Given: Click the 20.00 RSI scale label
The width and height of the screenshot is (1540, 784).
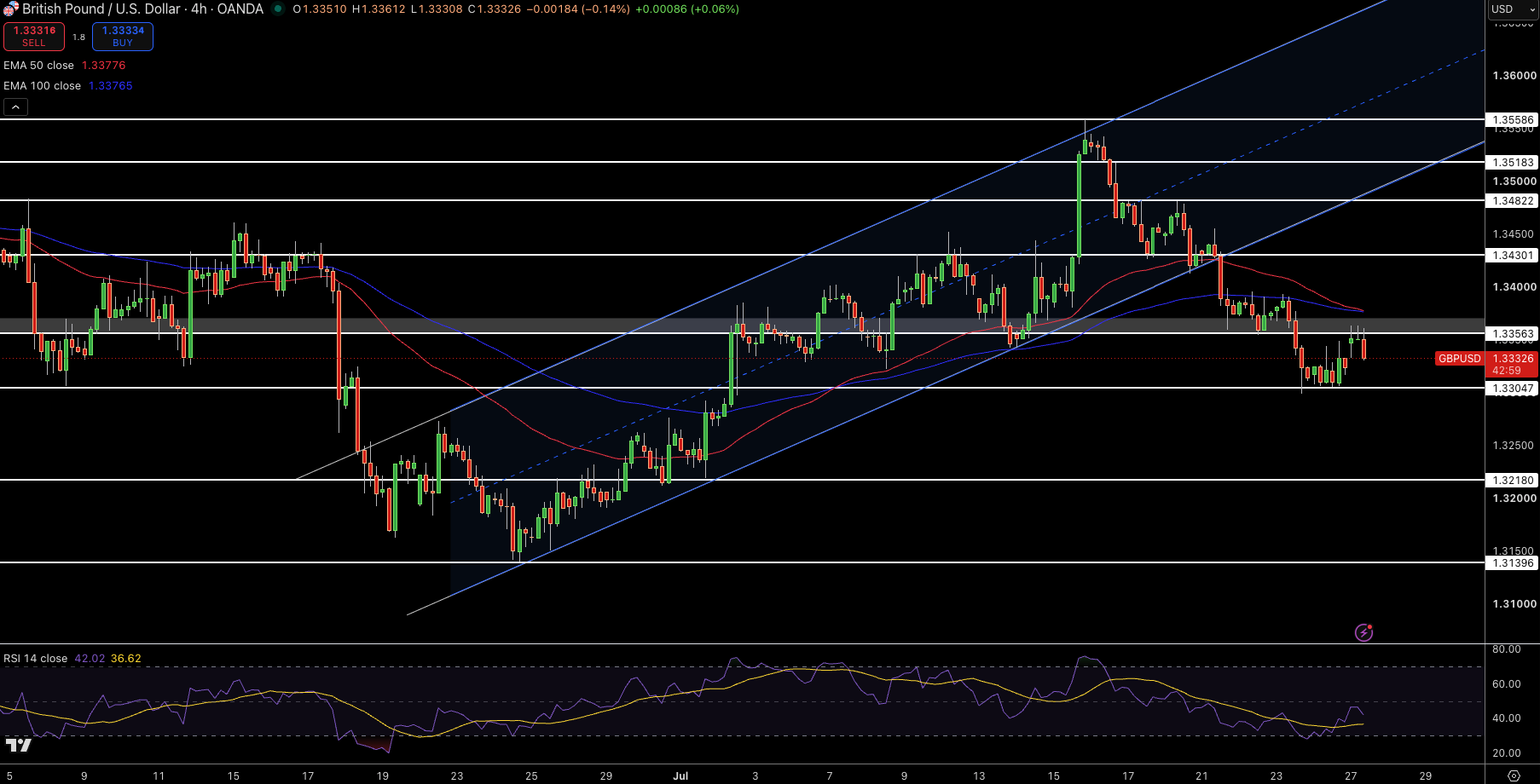Looking at the screenshot, I should pos(1507,753).
